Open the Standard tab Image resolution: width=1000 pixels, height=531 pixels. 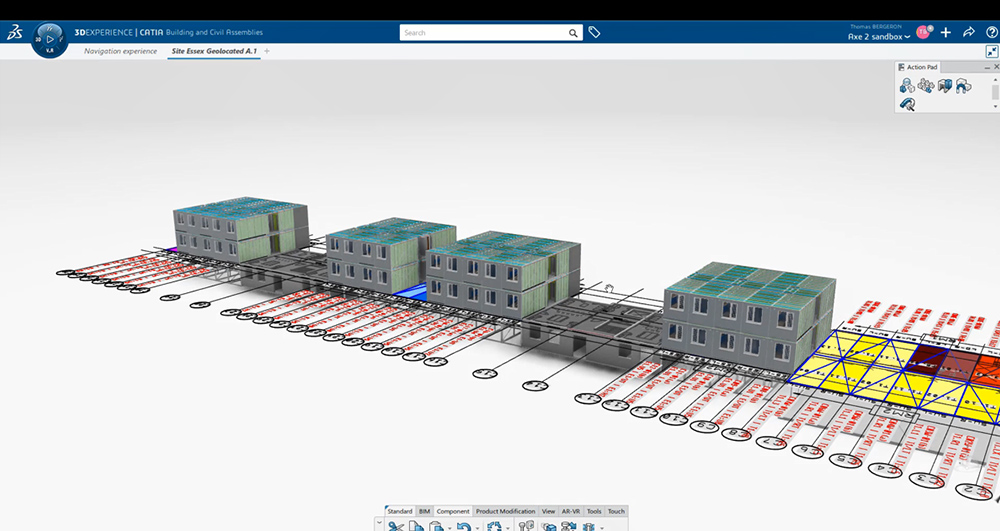(400, 511)
